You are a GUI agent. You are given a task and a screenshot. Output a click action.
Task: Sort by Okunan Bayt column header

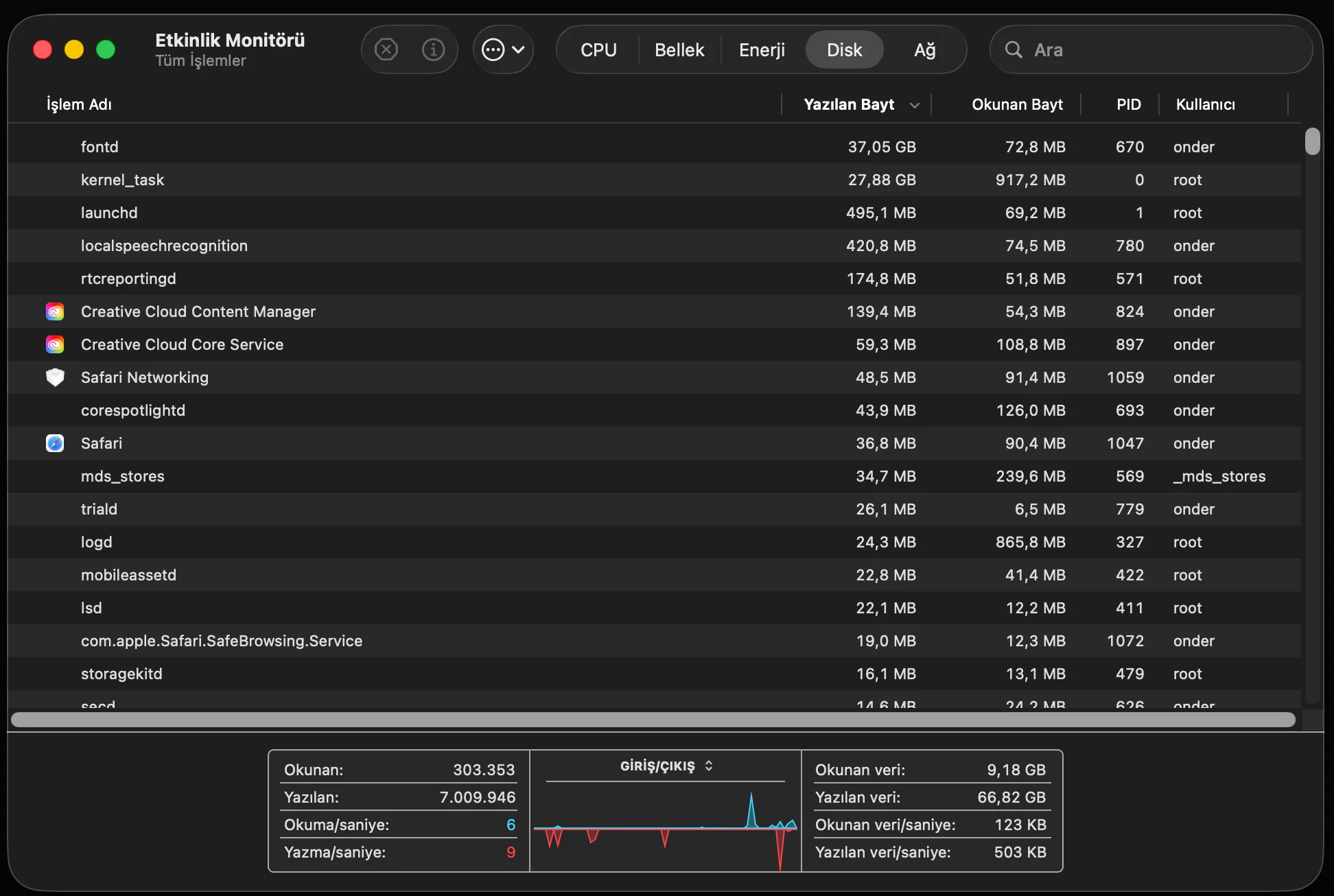click(1017, 104)
